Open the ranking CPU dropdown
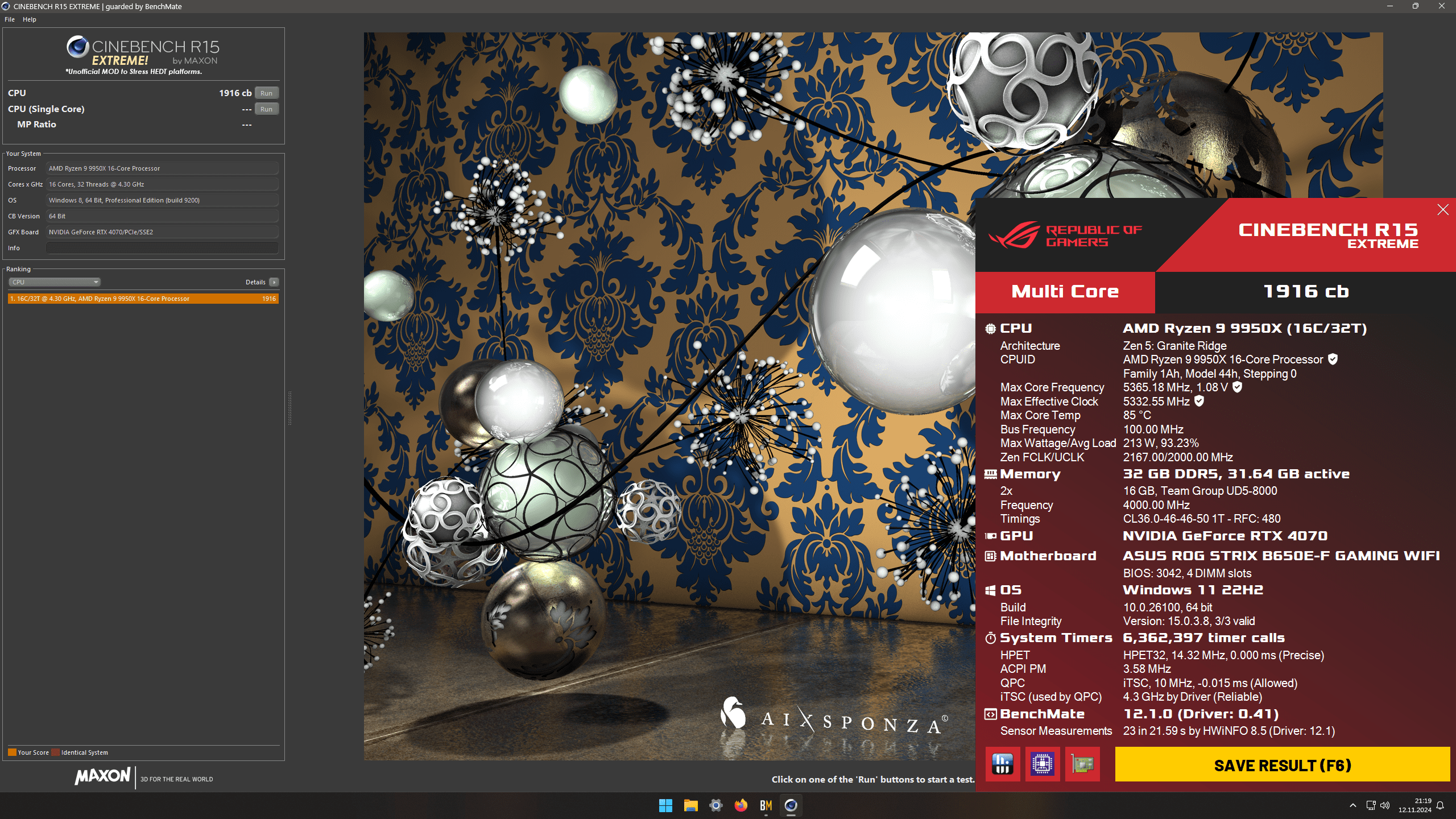This screenshot has width=1456, height=819. click(x=55, y=282)
